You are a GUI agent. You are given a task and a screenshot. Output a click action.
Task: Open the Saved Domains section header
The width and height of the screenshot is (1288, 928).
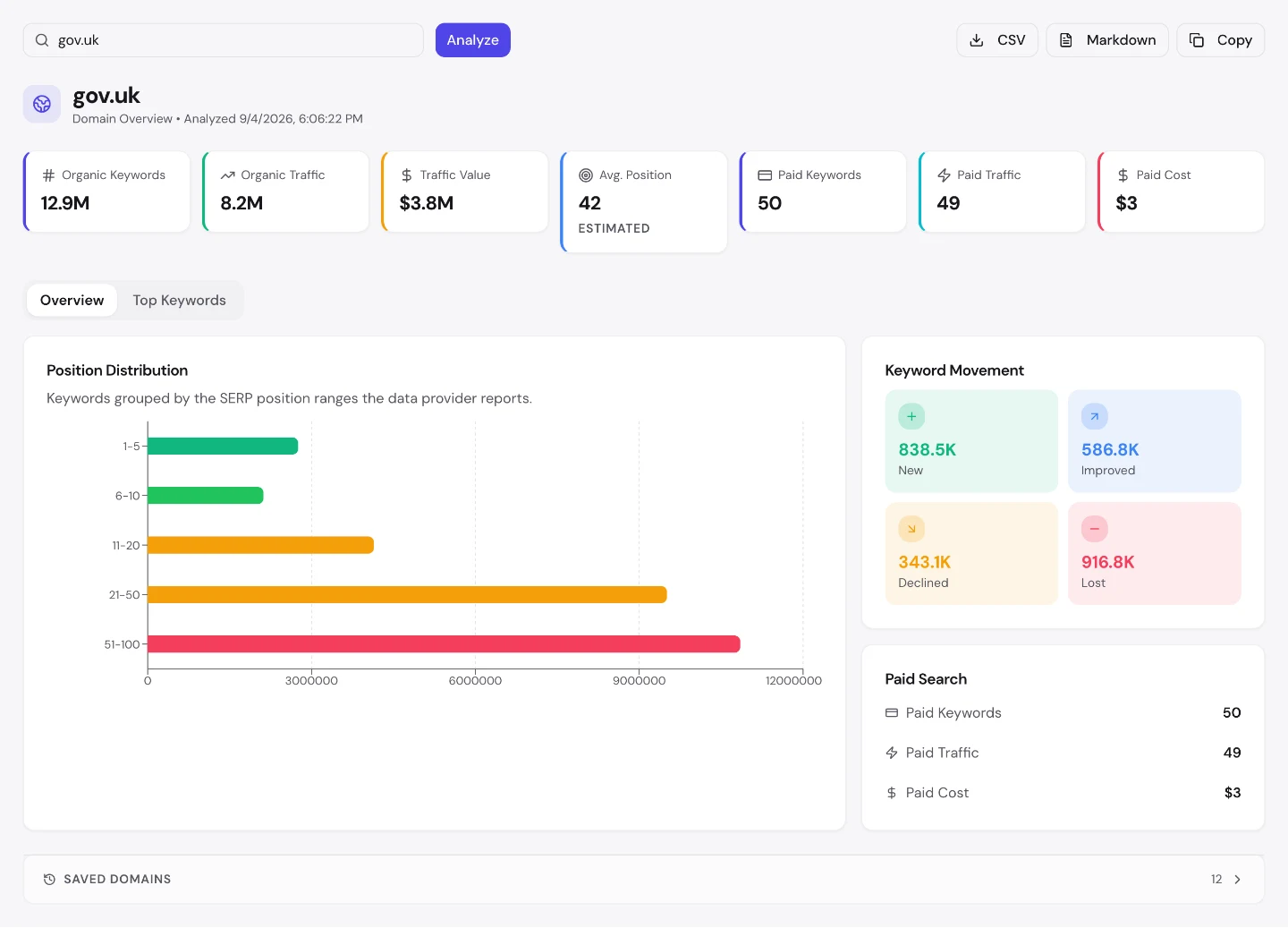point(644,880)
